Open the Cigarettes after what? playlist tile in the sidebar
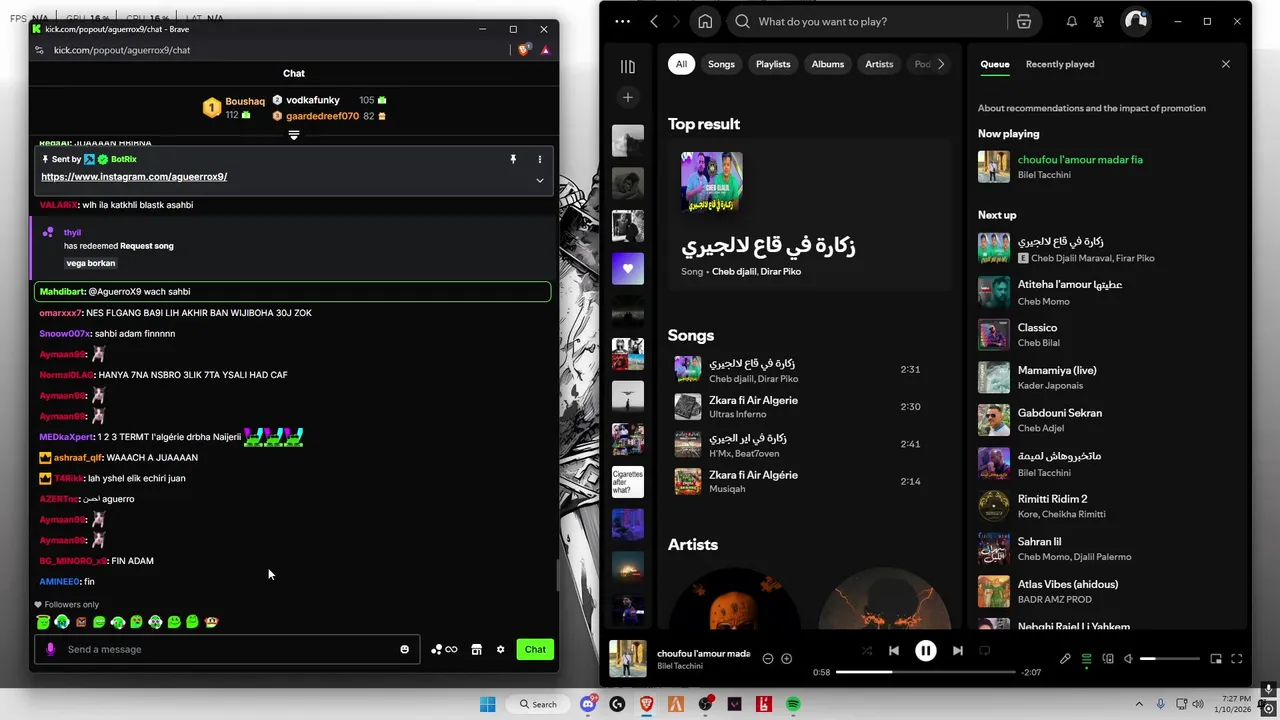The image size is (1280, 720). click(628, 482)
